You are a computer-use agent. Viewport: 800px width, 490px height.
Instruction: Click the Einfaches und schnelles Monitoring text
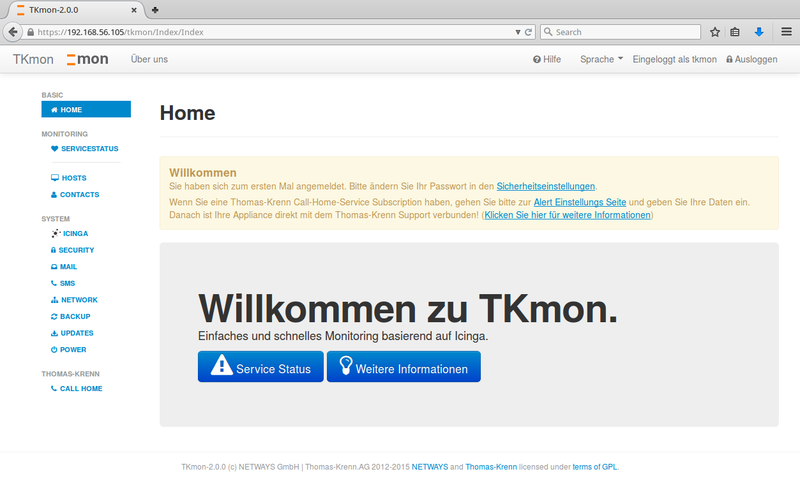pyautogui.click(x=343, y=336)
